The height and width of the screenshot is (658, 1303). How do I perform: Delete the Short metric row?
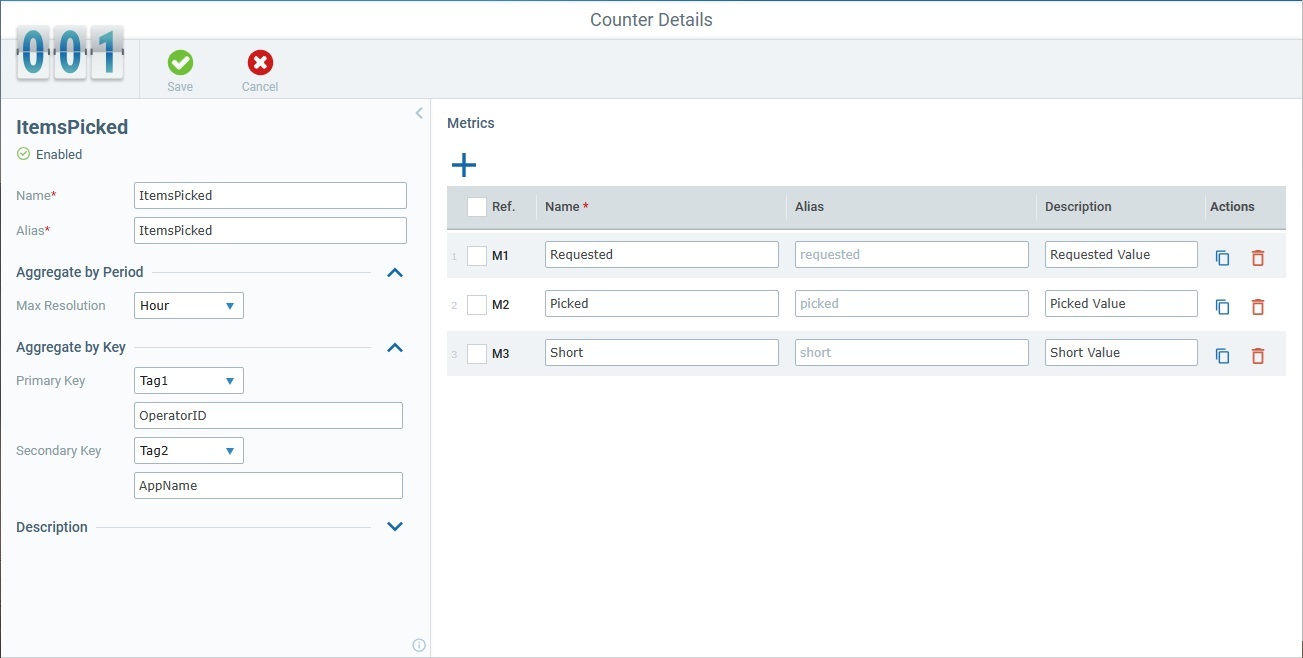(1258, 355)
